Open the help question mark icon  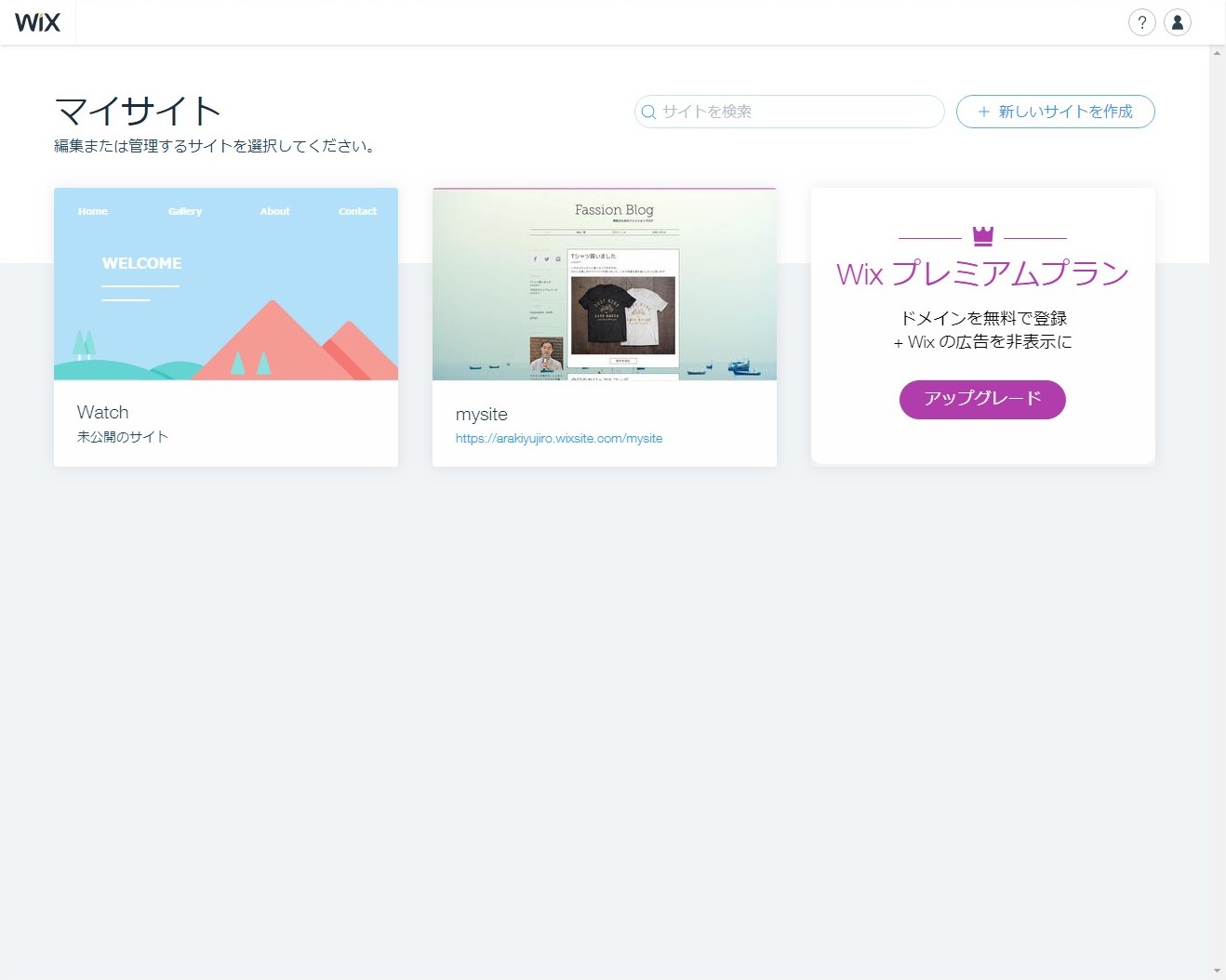pos(1141,22)
